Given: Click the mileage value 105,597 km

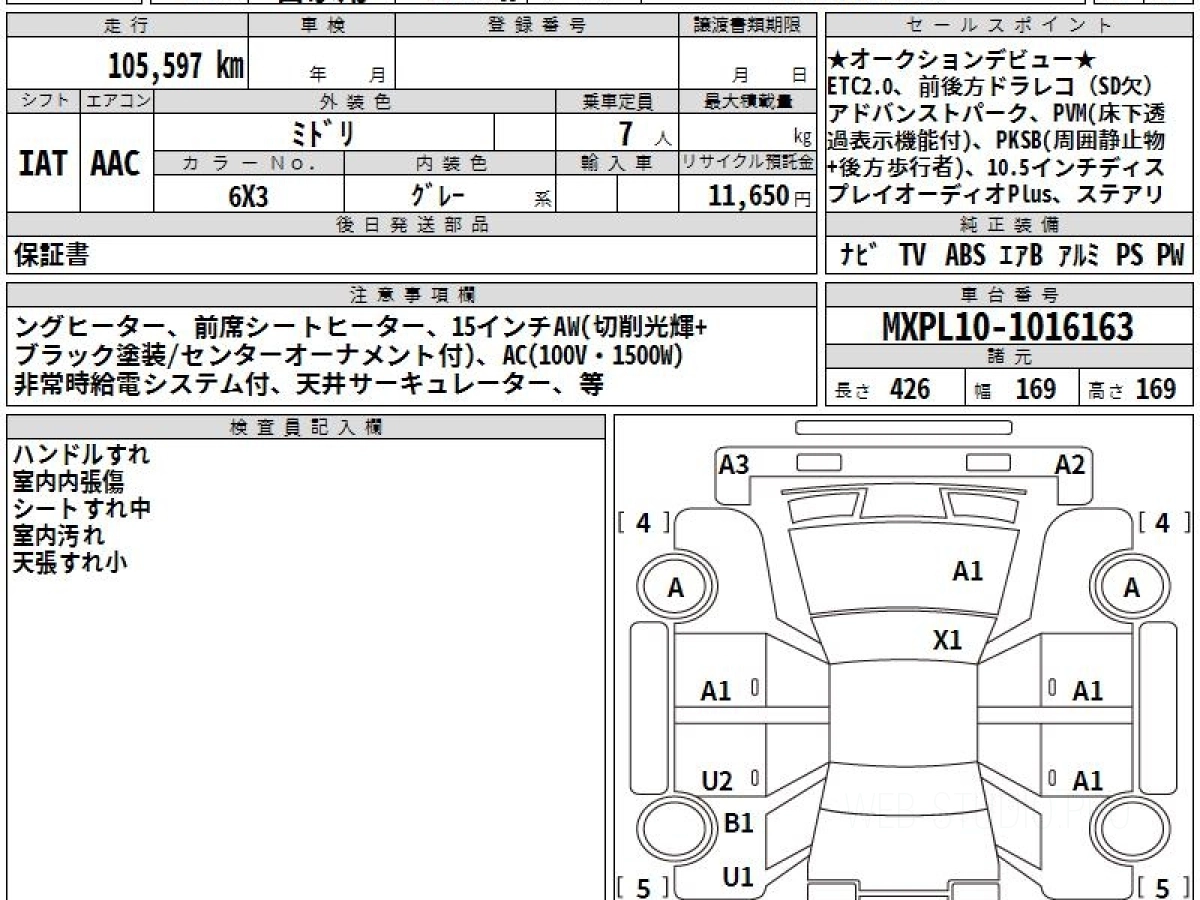Looking at the screenshot, I should (x=176, y=66).
